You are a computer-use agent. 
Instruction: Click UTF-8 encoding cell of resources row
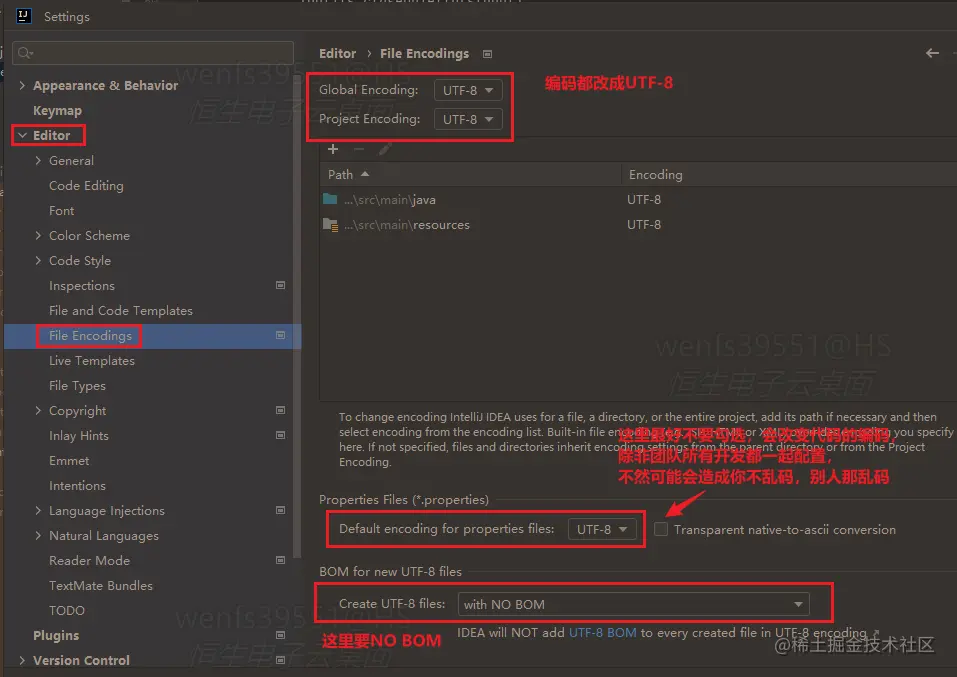(644, 225)
